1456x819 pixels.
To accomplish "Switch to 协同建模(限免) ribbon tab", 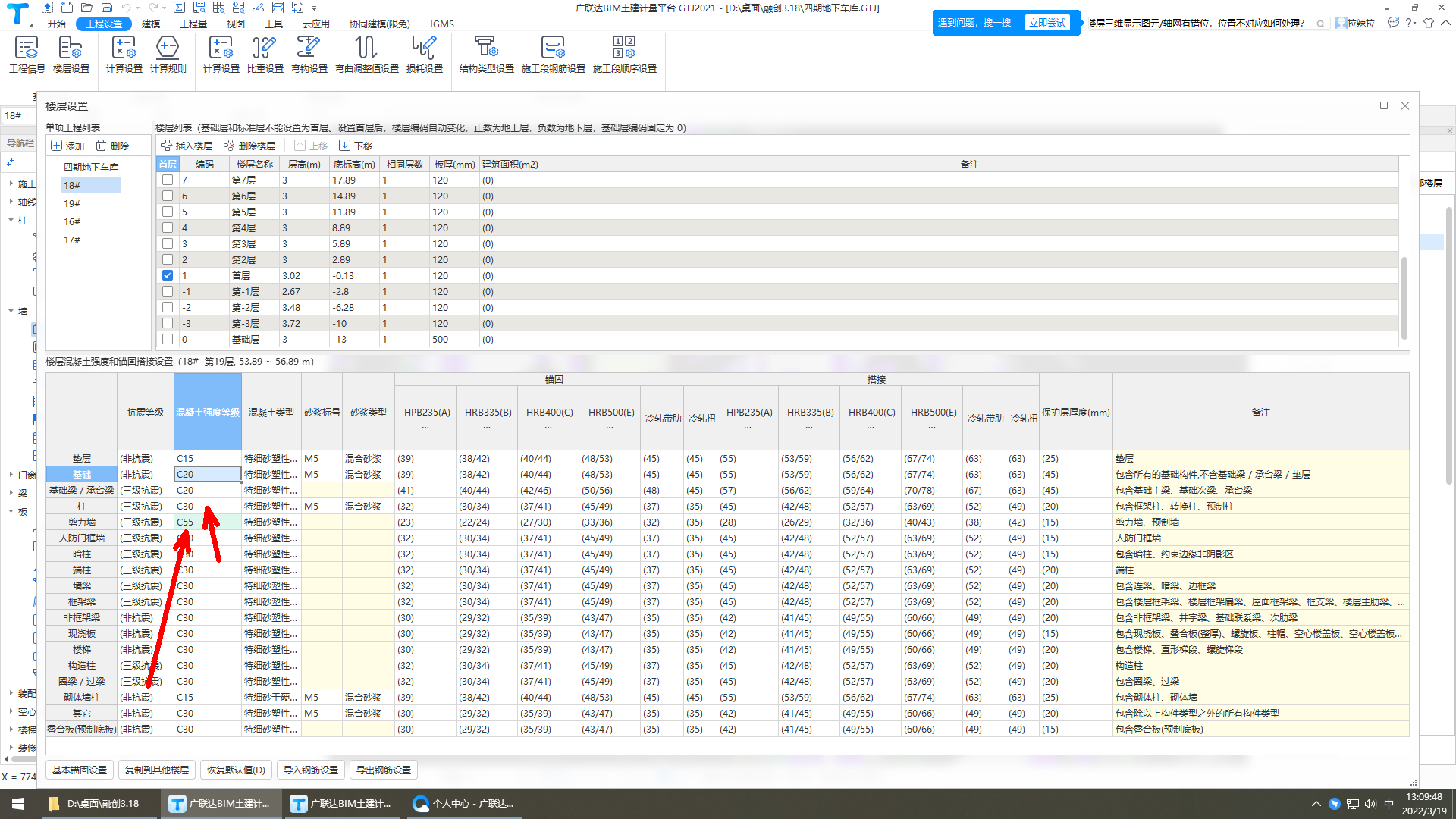I will point(379,24).
